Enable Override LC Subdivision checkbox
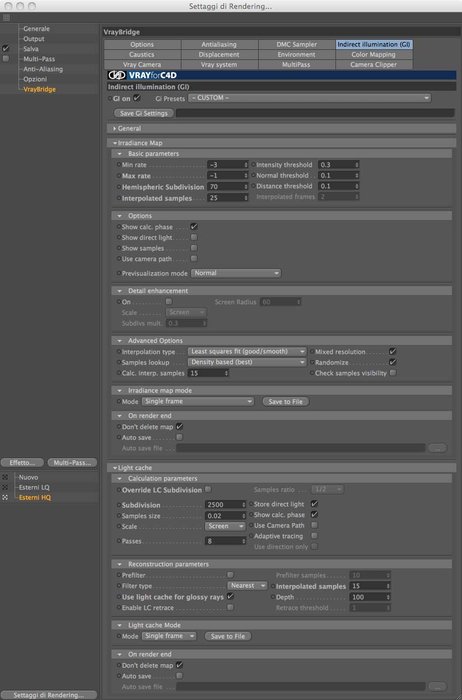This screenshot has width=462, height=700. pos(208,489)
